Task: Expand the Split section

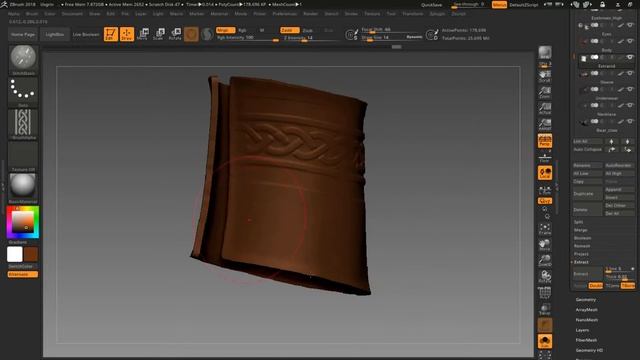Action: [x=579, y=222]
